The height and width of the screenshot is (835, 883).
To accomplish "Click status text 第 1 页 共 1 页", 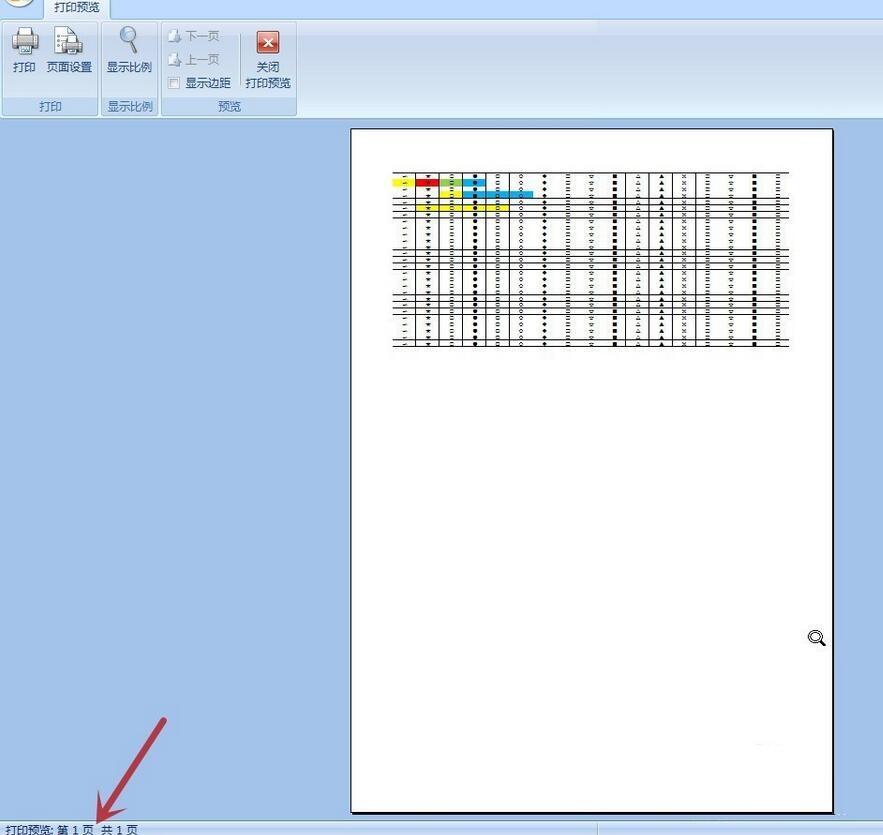I will tap(97, 829).
